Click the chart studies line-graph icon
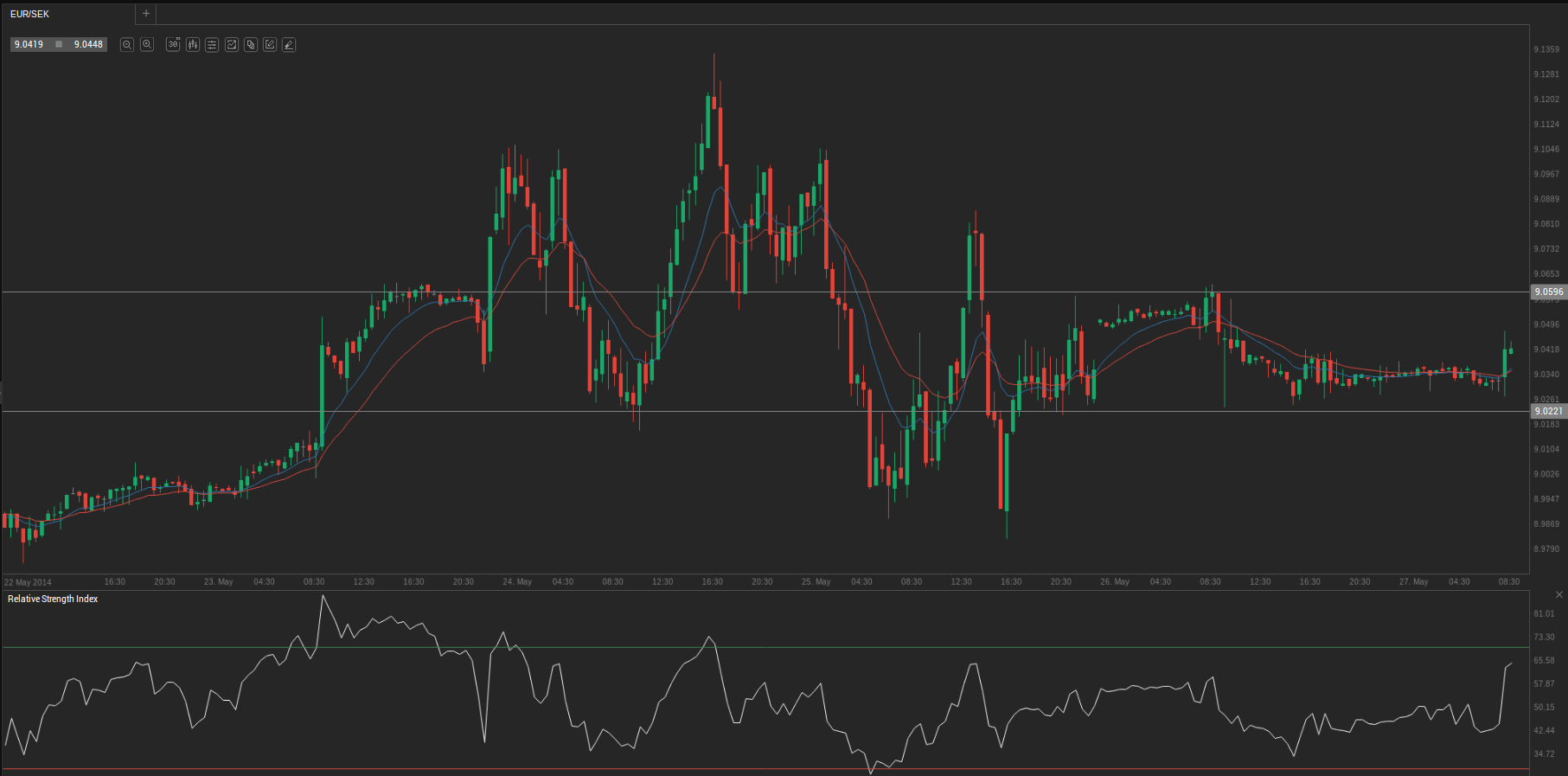The height and width of the screenshot is (776, 1568). pyautogui.click(x=232, y=44)
